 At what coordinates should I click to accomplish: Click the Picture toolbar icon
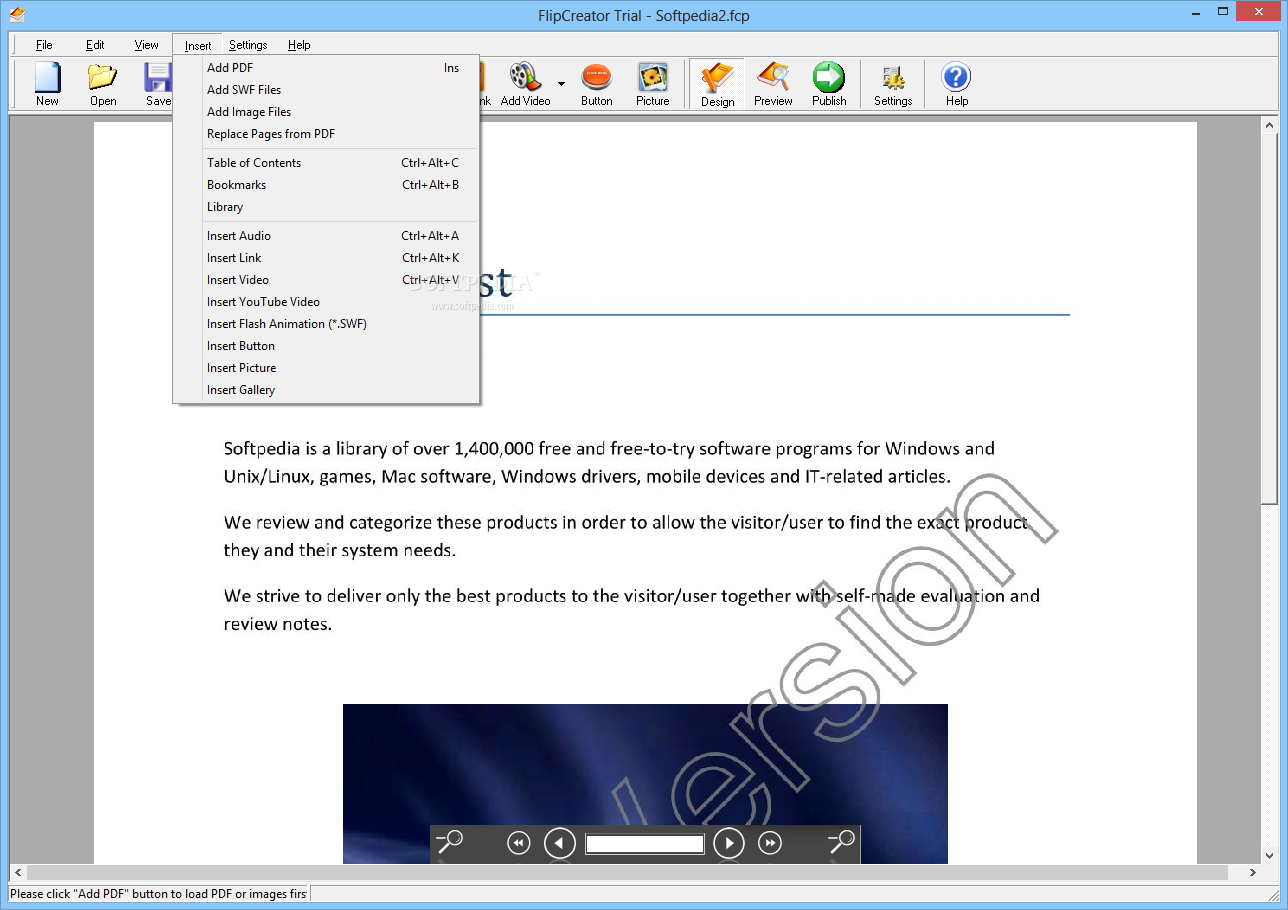653,84
